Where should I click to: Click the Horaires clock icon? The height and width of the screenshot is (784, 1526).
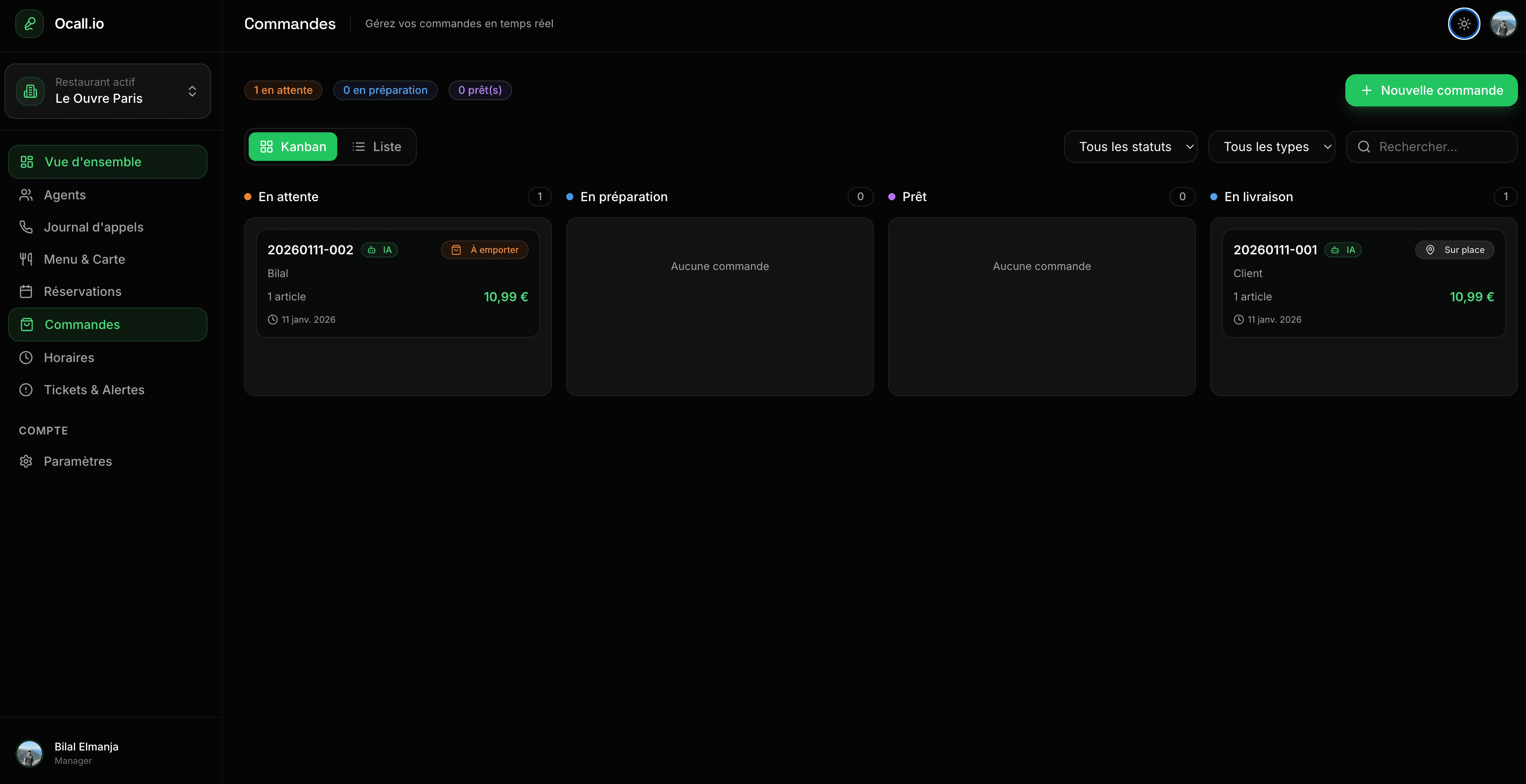26,357
